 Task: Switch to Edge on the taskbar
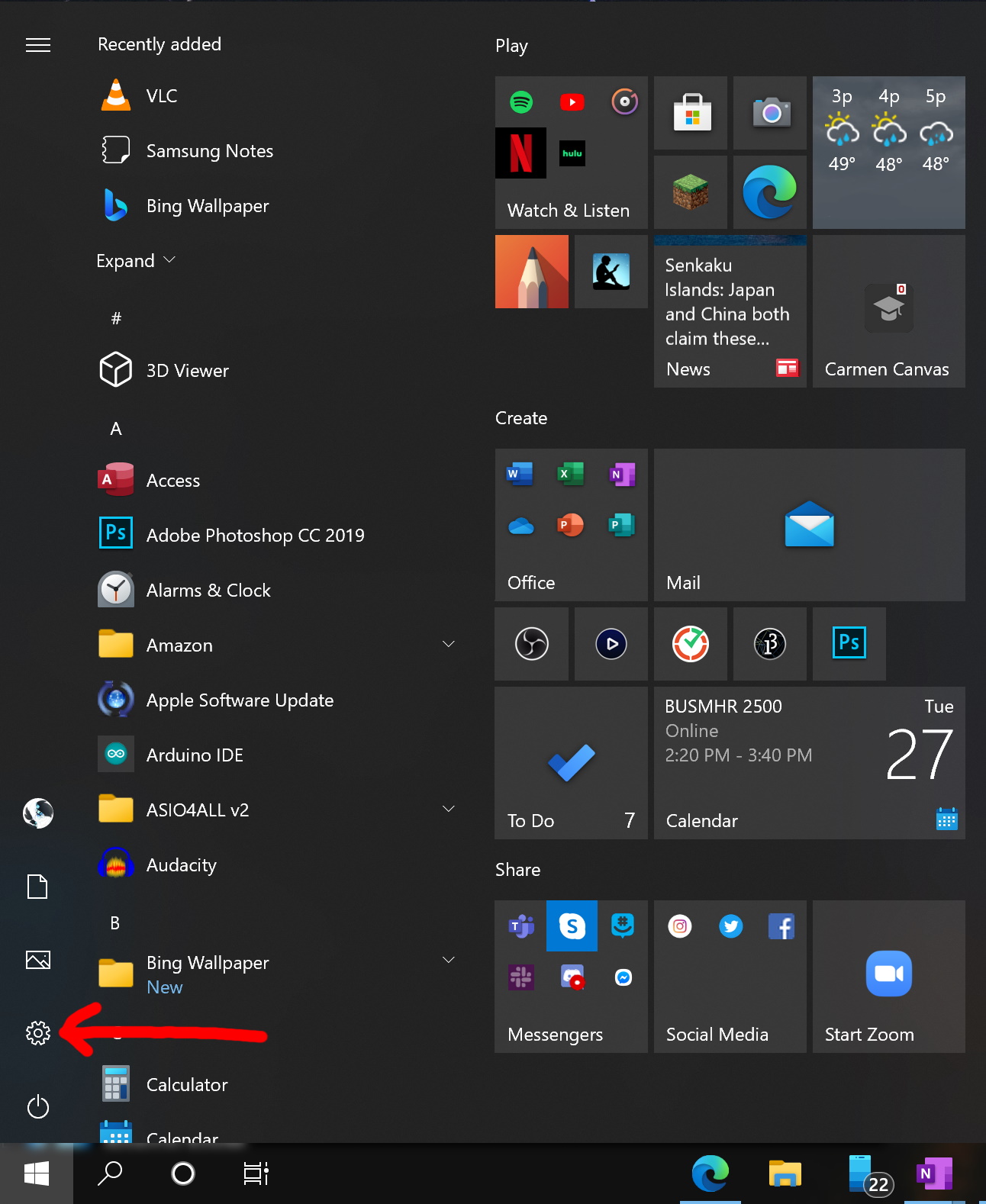(710, 1173)
